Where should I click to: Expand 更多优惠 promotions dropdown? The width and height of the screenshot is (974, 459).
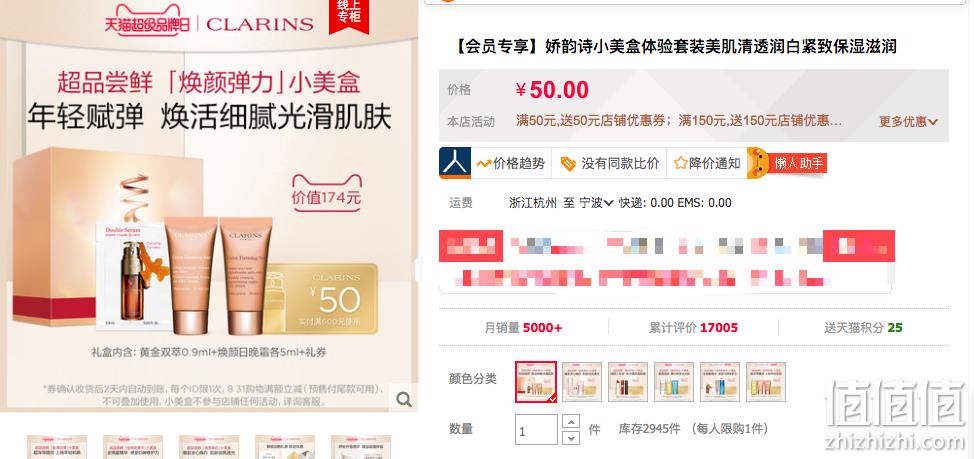[908, 121]
